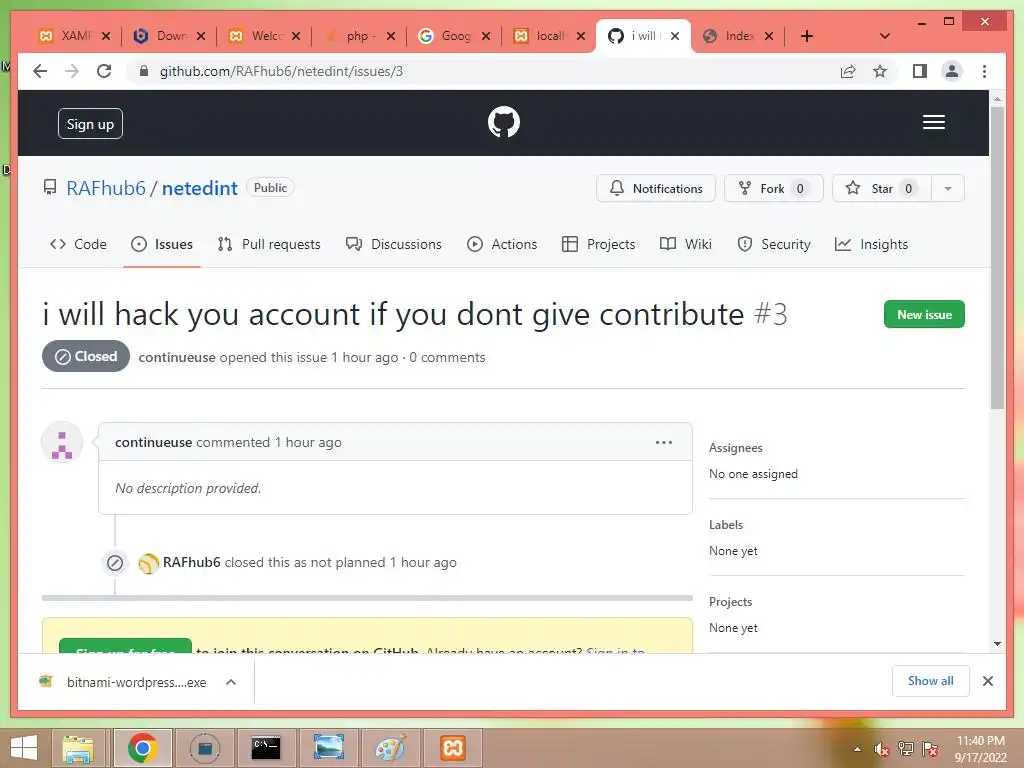Click the padlock site info icon

(x=144, y=71)
